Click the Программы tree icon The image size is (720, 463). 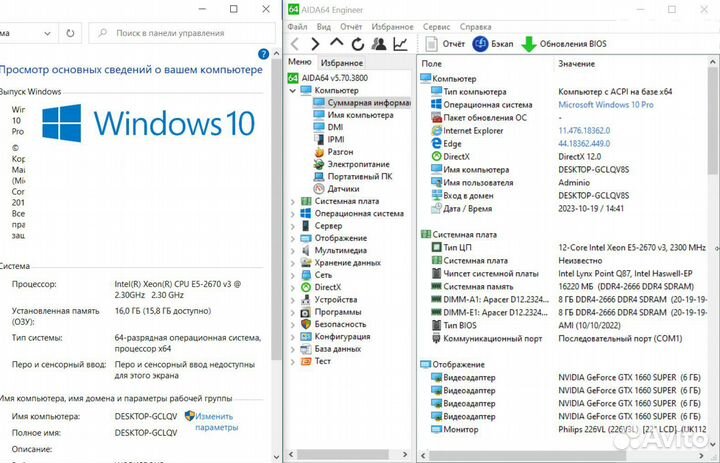306,312
